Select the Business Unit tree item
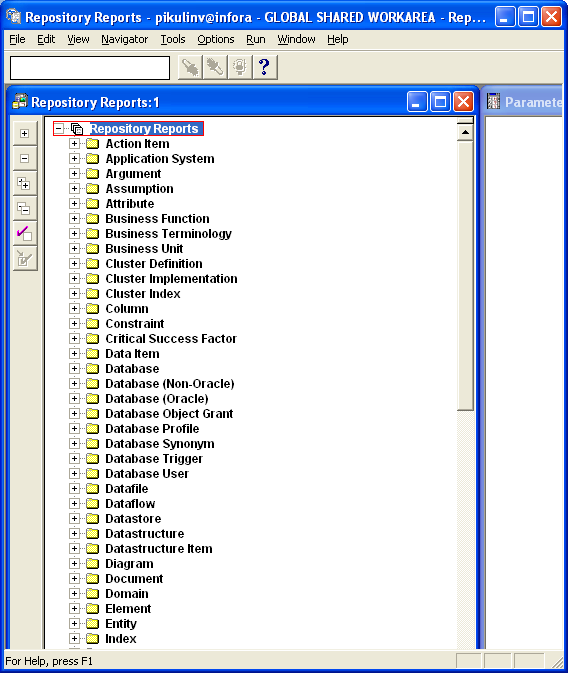568x673 pixels. coord(144,249)
